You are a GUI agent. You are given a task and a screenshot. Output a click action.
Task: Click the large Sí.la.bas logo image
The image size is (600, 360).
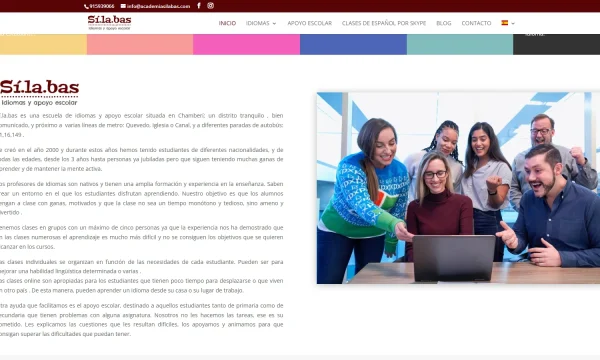tap(39, 93)
